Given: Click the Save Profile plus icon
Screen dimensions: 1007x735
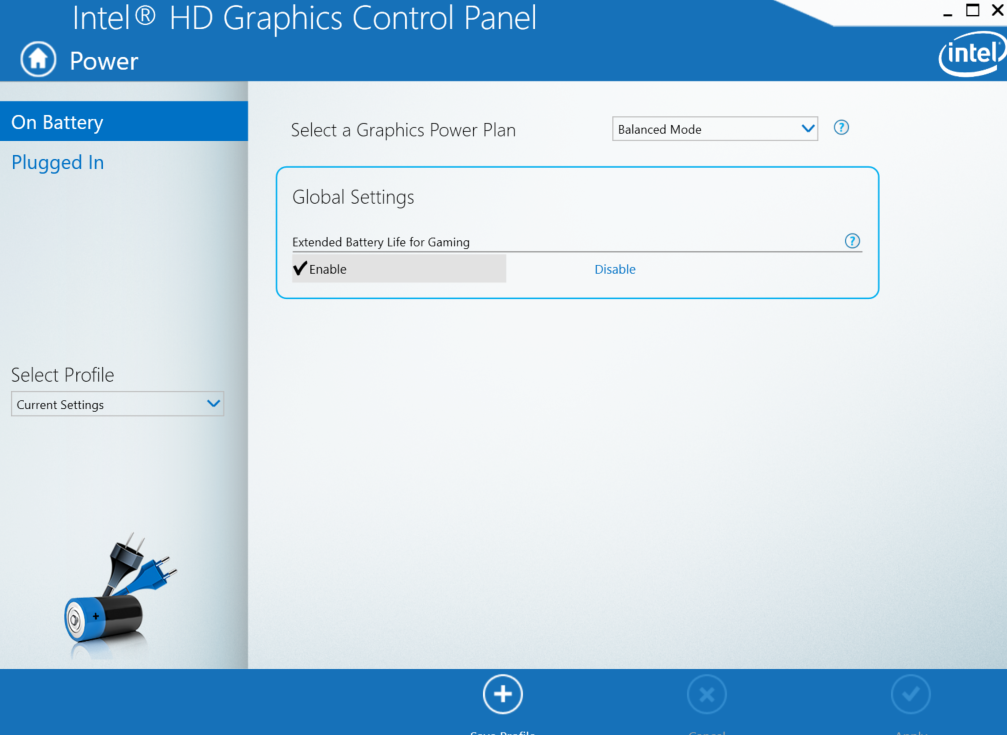Looking at the screenshot, I should pyautogui.click(x=502, y=694).
